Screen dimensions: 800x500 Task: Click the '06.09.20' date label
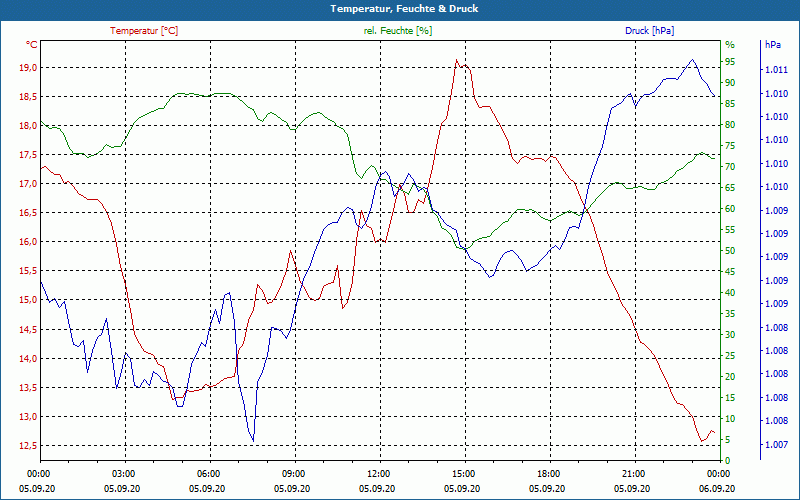point(717,488)
